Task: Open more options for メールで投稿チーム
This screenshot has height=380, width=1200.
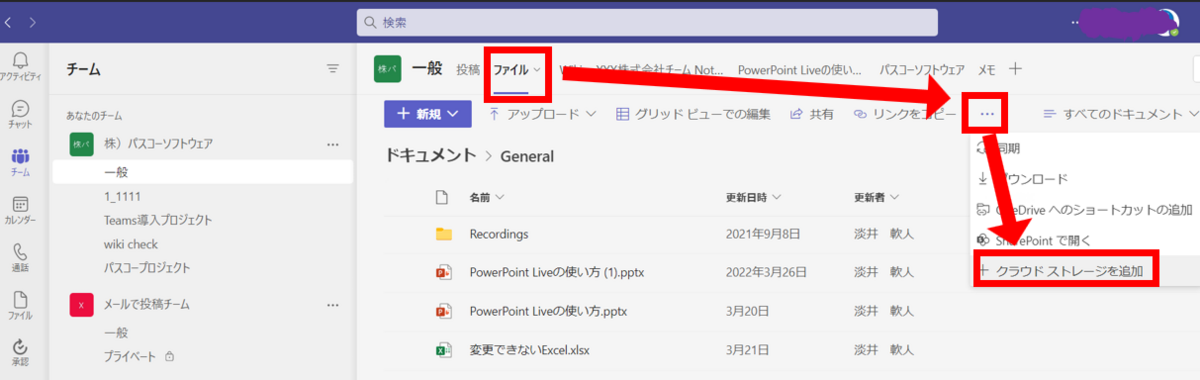Action: tap(333, 304)
